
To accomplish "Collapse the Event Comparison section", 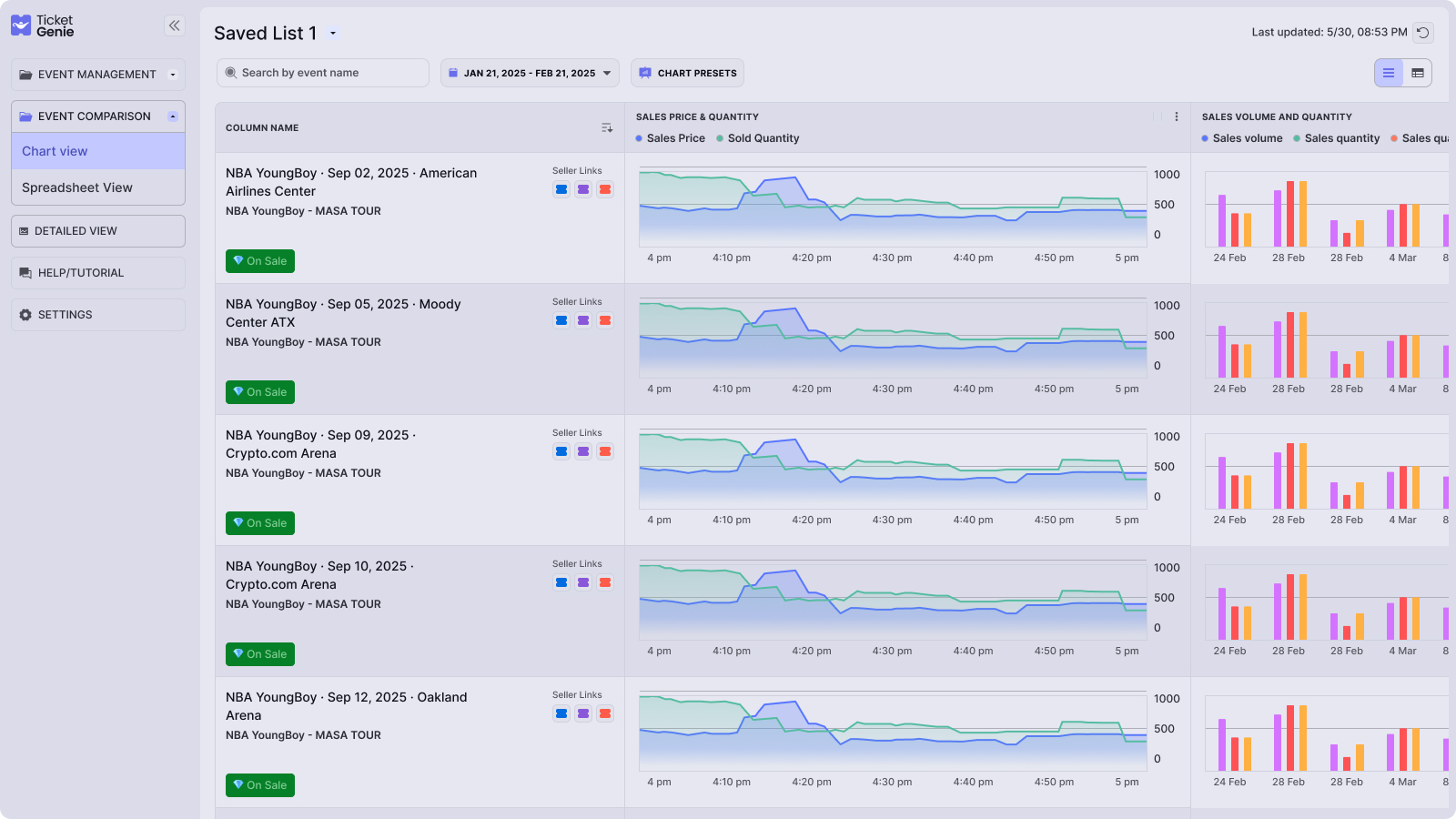I will (x=172, y=116).
